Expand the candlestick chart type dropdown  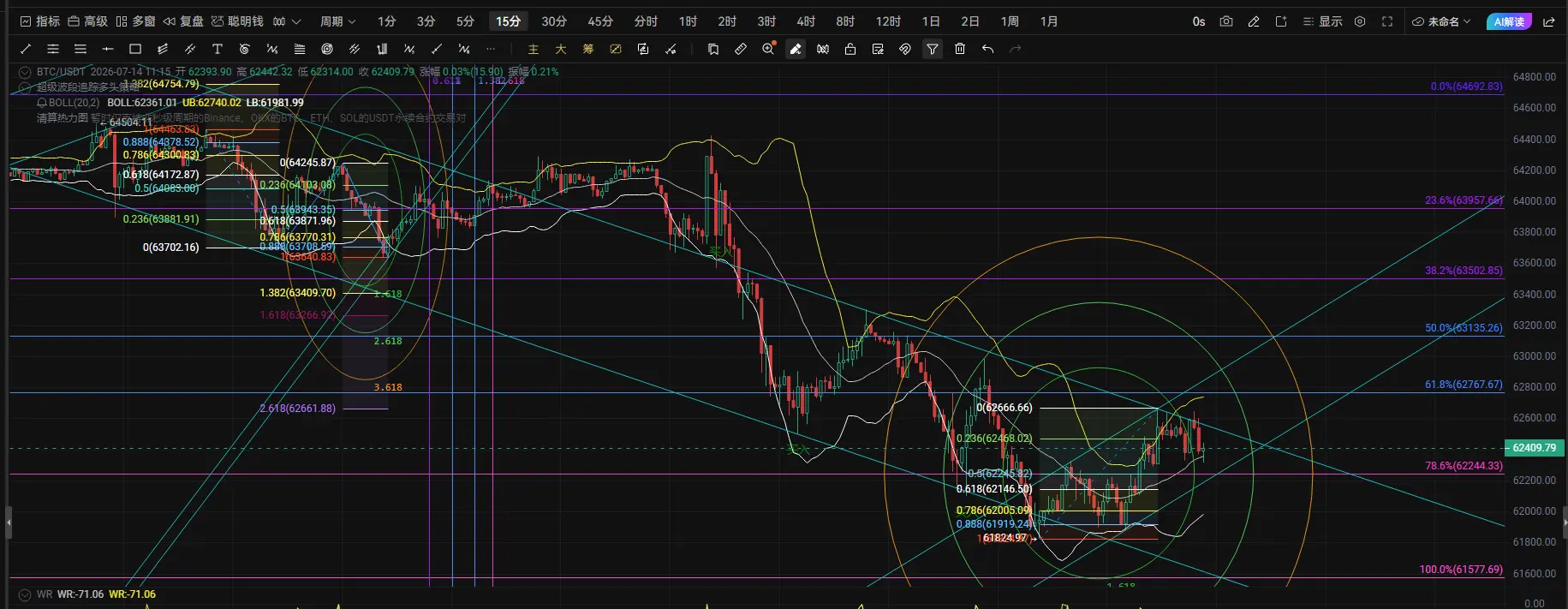pos(287,21)
